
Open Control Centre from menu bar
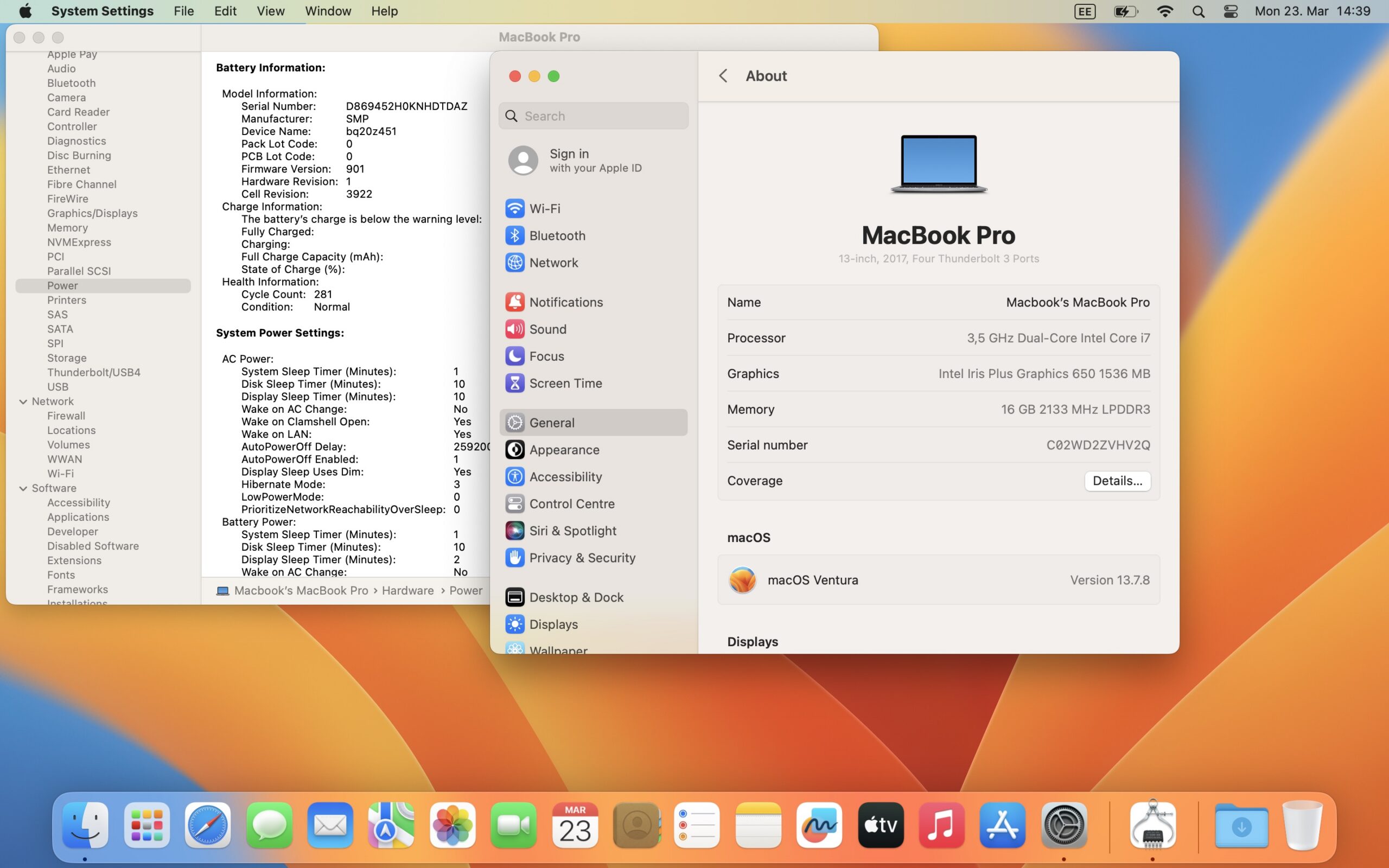click(1230, 11)
